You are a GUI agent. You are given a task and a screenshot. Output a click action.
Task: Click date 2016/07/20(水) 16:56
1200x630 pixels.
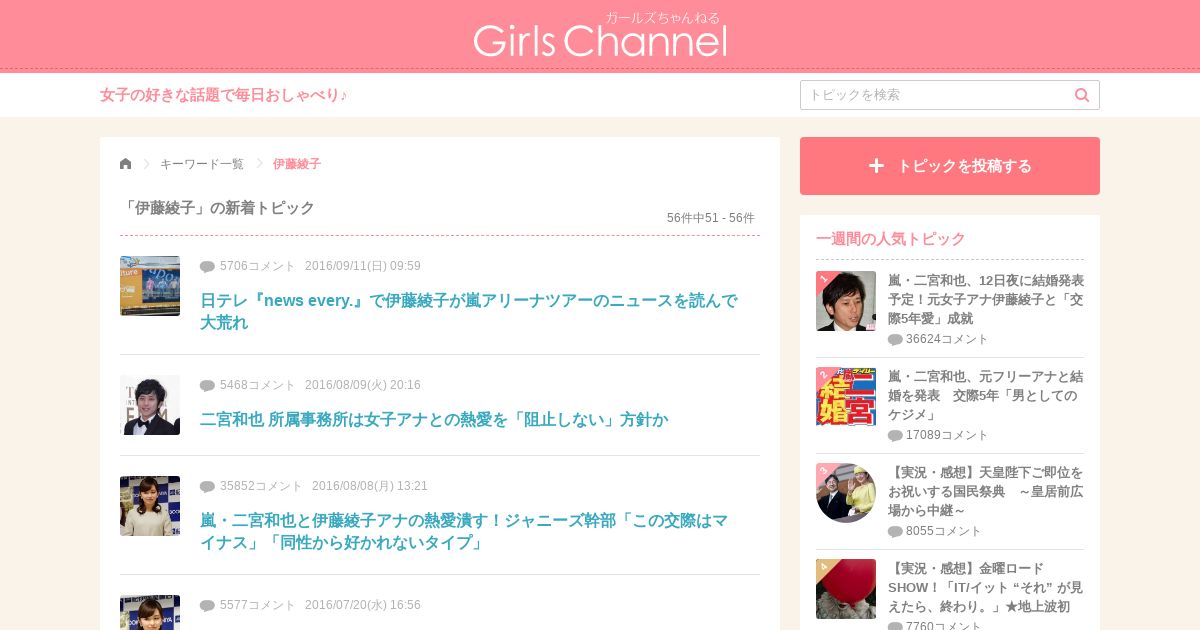[x=363, y=605]
